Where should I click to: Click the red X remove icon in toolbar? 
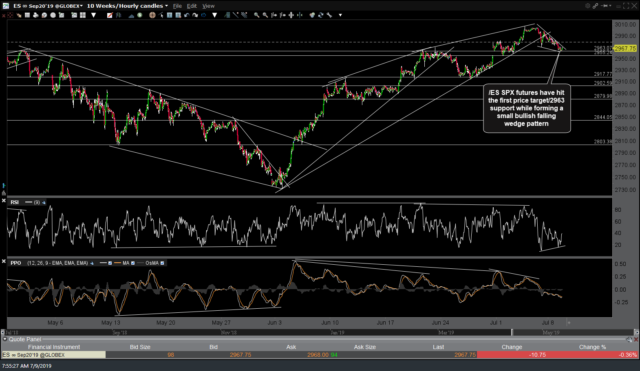(4, 15)
